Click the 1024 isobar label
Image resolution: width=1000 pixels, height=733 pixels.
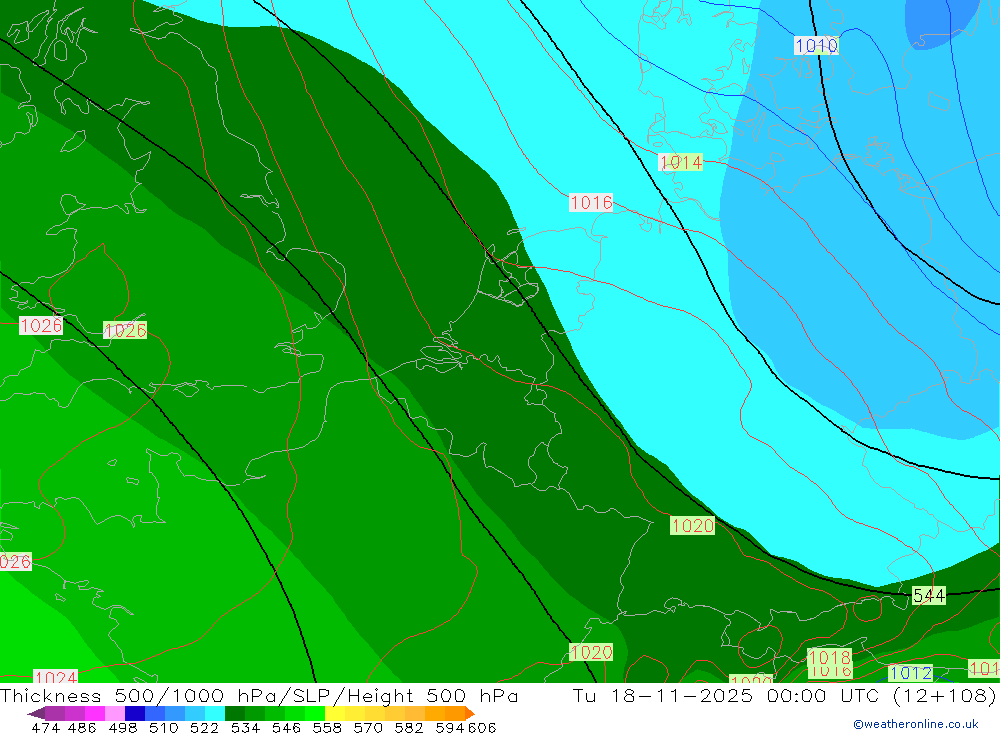click(55, 677)
